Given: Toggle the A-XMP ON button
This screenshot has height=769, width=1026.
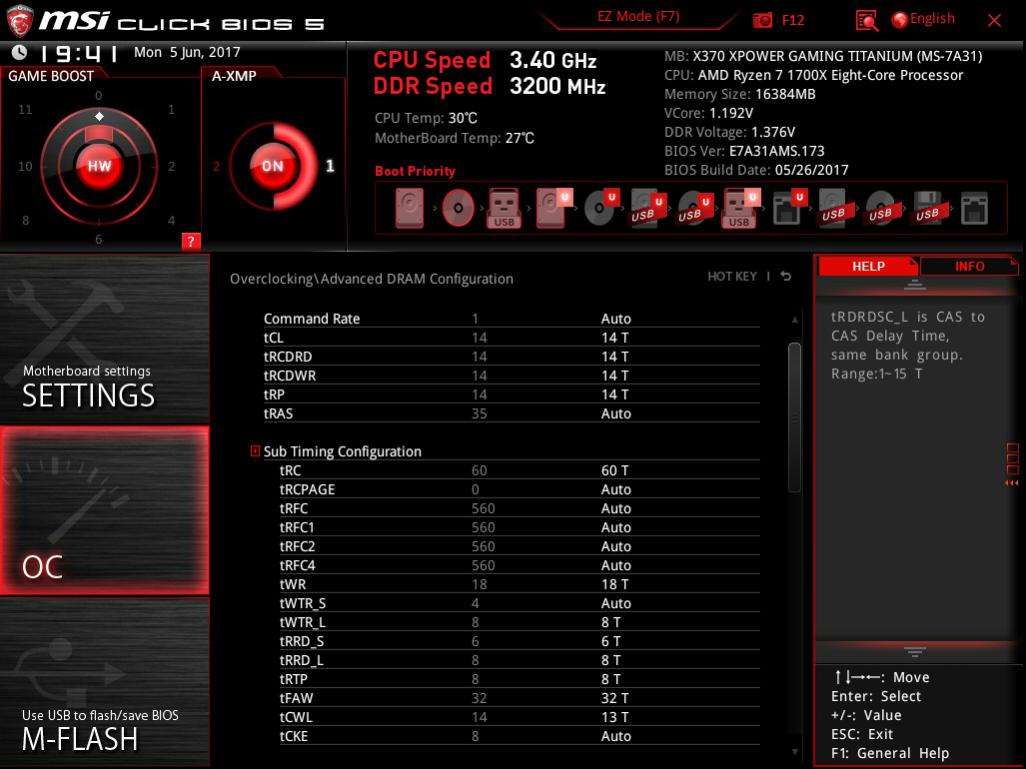Looking at the screenshot, I should pos(272,166).
